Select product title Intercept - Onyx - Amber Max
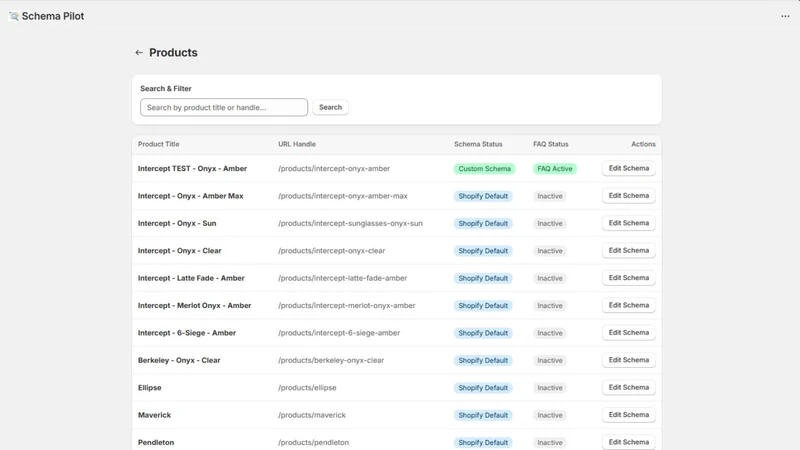The width and height of the screenshot is (800, 450). [190, 196]
